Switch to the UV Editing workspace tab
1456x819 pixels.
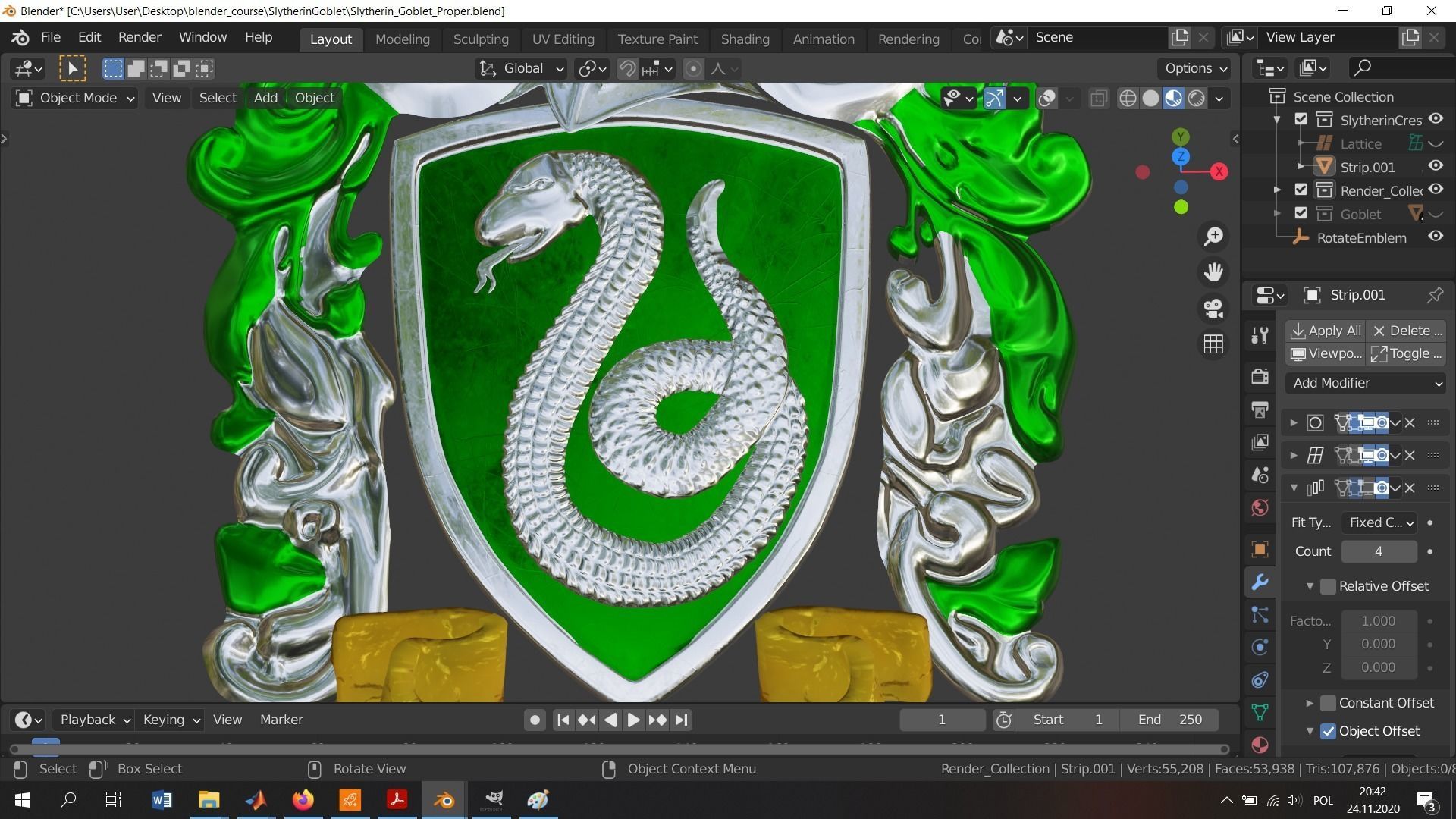[x=563, y=39]
